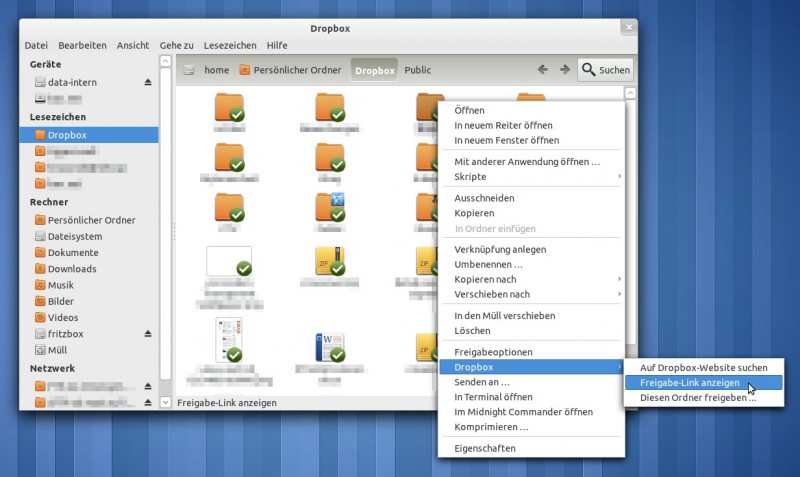Image resolution: width=800 pixels, height=477 pixels.
Task: Open Downloads in the sidebar
Action: pyautogui.click(x=72, y=269)
